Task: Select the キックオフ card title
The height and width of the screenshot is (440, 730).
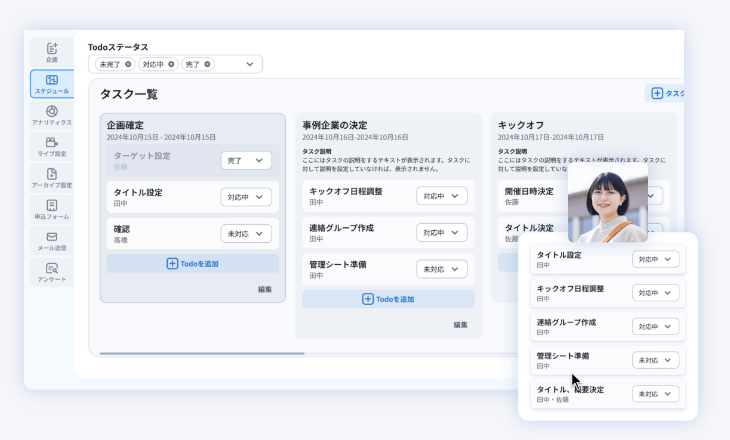Action: point(521,125)
